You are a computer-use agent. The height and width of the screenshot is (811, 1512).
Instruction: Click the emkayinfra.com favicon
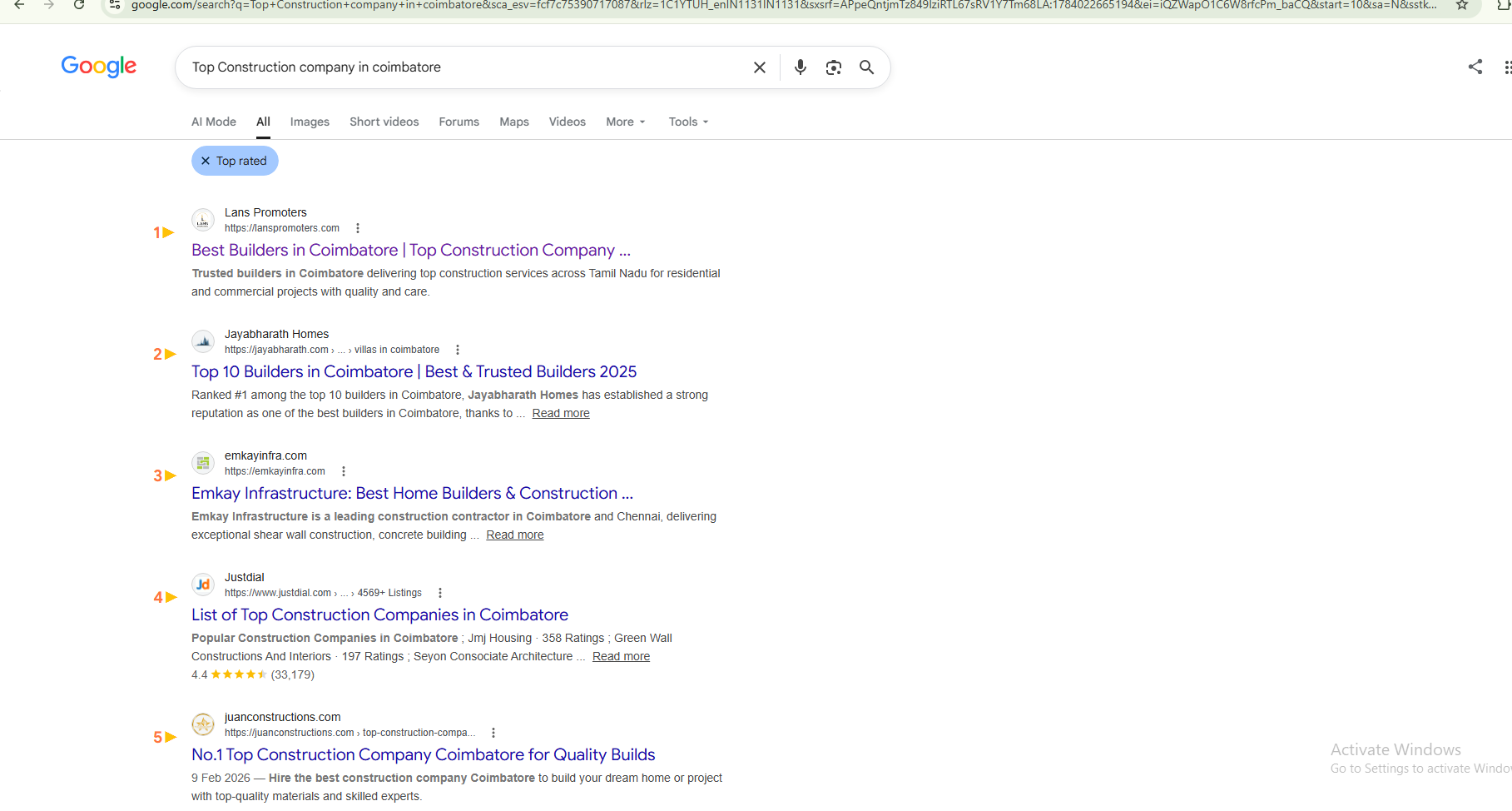pyautogui.click(x=203, y=463)
